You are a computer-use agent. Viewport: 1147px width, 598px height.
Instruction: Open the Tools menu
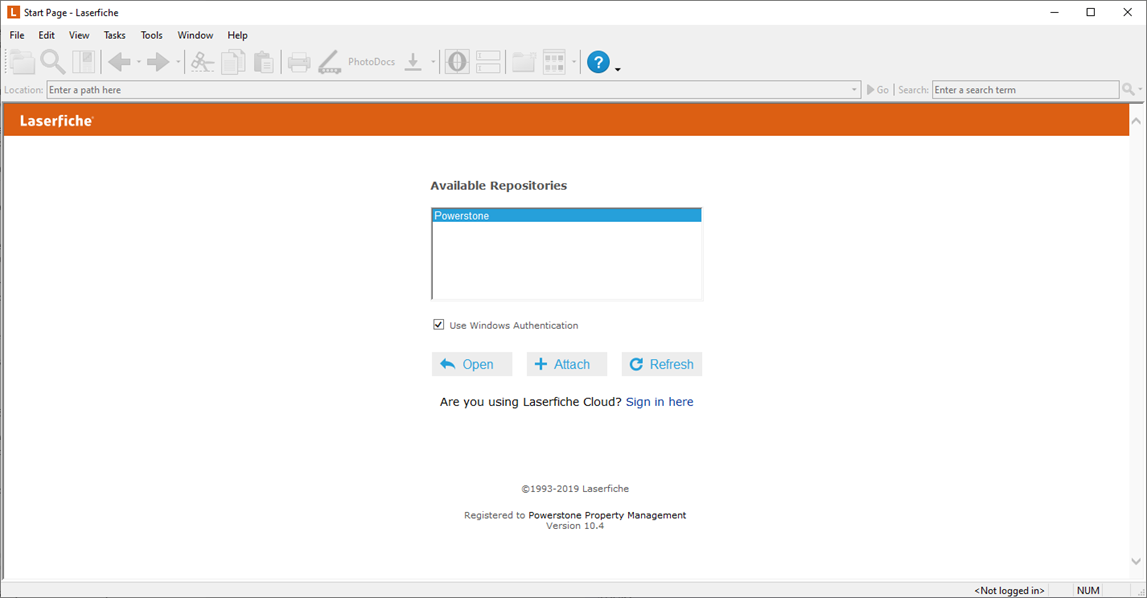click(151, 35)
